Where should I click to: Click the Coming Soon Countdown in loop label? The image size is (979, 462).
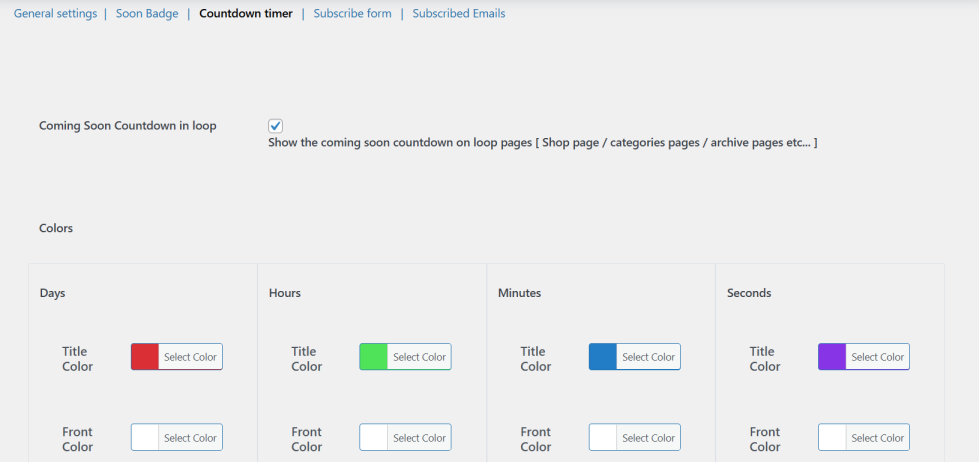click(127, 125)
